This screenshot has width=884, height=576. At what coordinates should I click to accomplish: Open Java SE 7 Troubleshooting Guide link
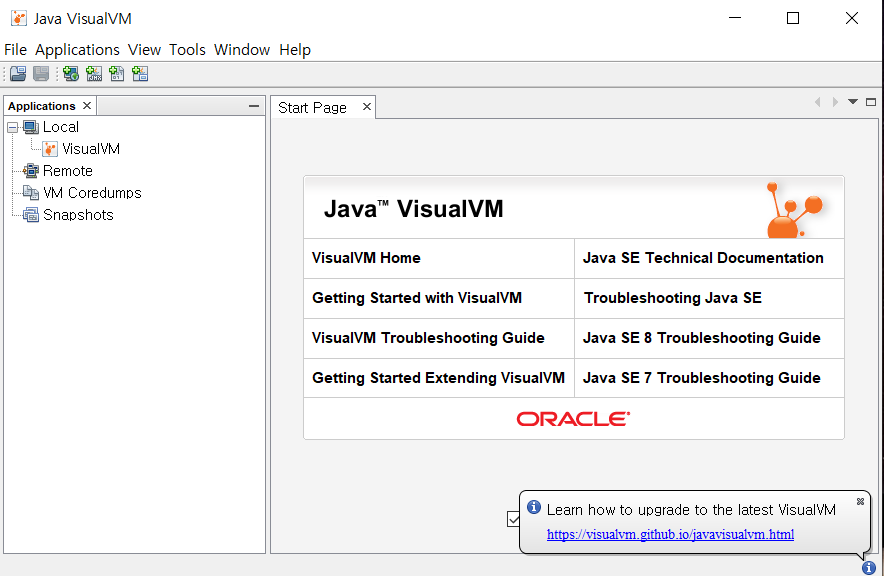701,378
